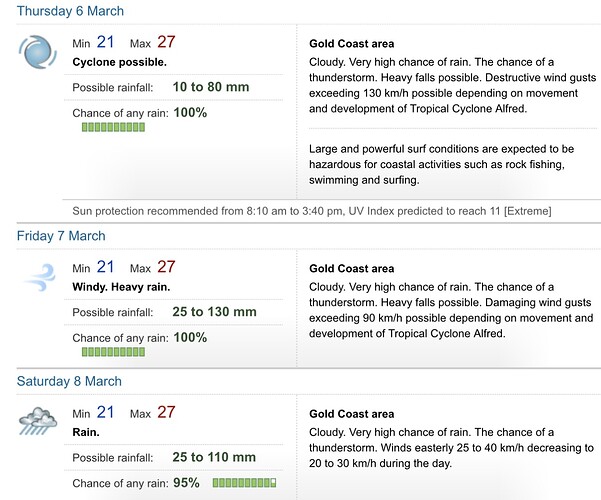The height and width of the screenshot is (500, 601).
Task: Click Friday's Gold Coast area heading
Action: pos(351,268)
